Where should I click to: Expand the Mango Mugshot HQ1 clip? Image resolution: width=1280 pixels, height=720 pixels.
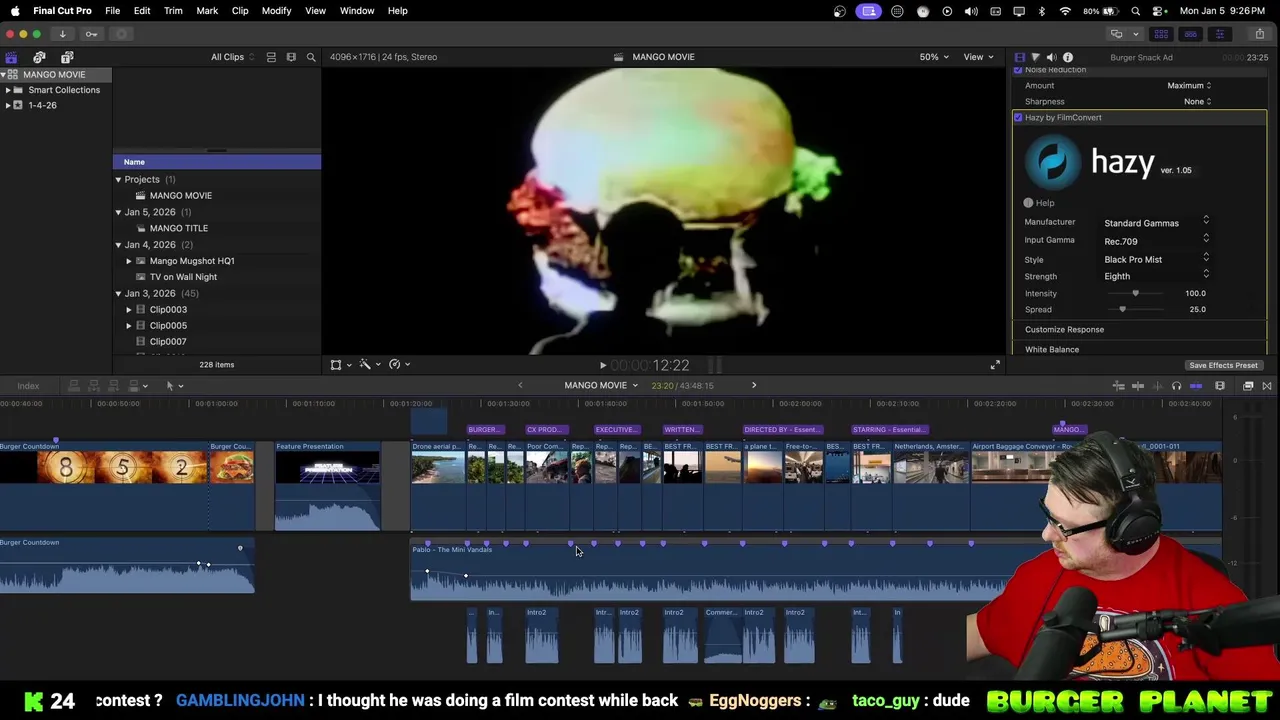click(129, 261)
